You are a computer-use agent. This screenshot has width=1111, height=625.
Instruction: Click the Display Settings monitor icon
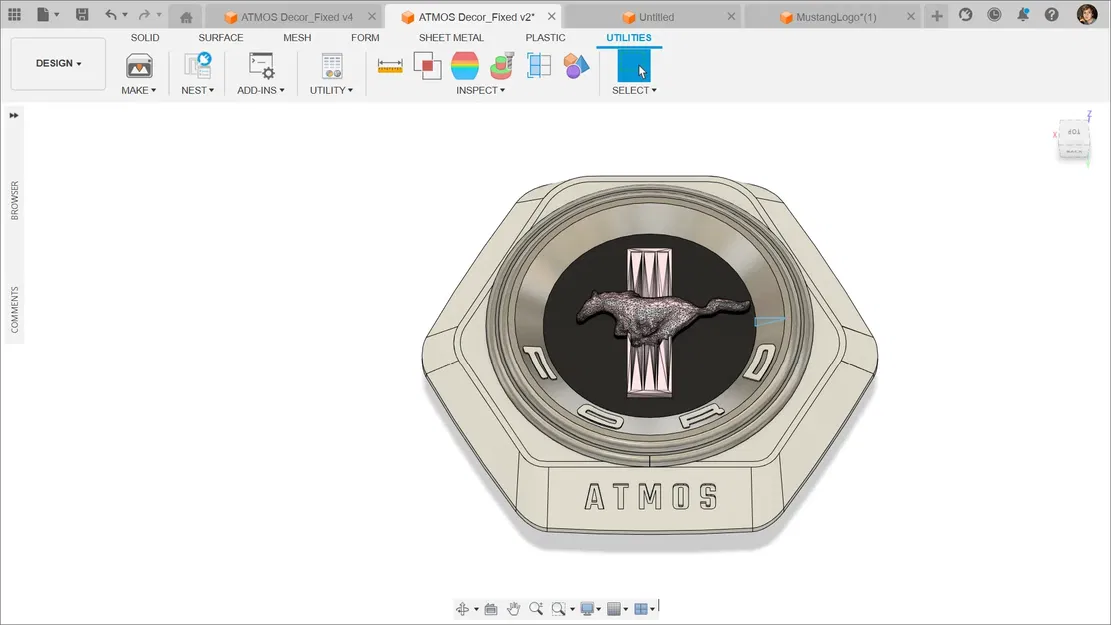click(x=588, y=608)
